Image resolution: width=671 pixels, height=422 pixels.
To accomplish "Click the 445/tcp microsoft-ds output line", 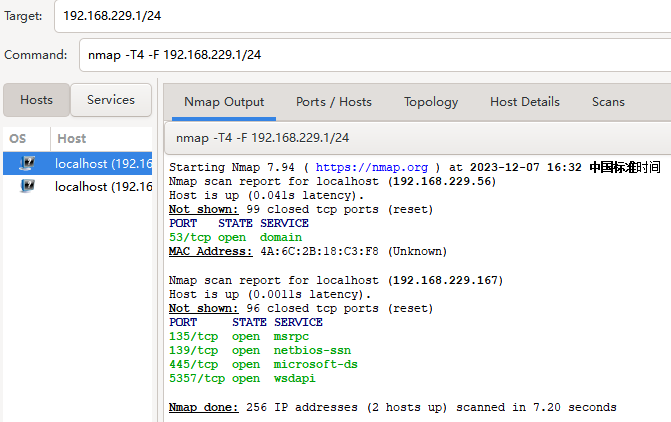I will click(263, 364).
